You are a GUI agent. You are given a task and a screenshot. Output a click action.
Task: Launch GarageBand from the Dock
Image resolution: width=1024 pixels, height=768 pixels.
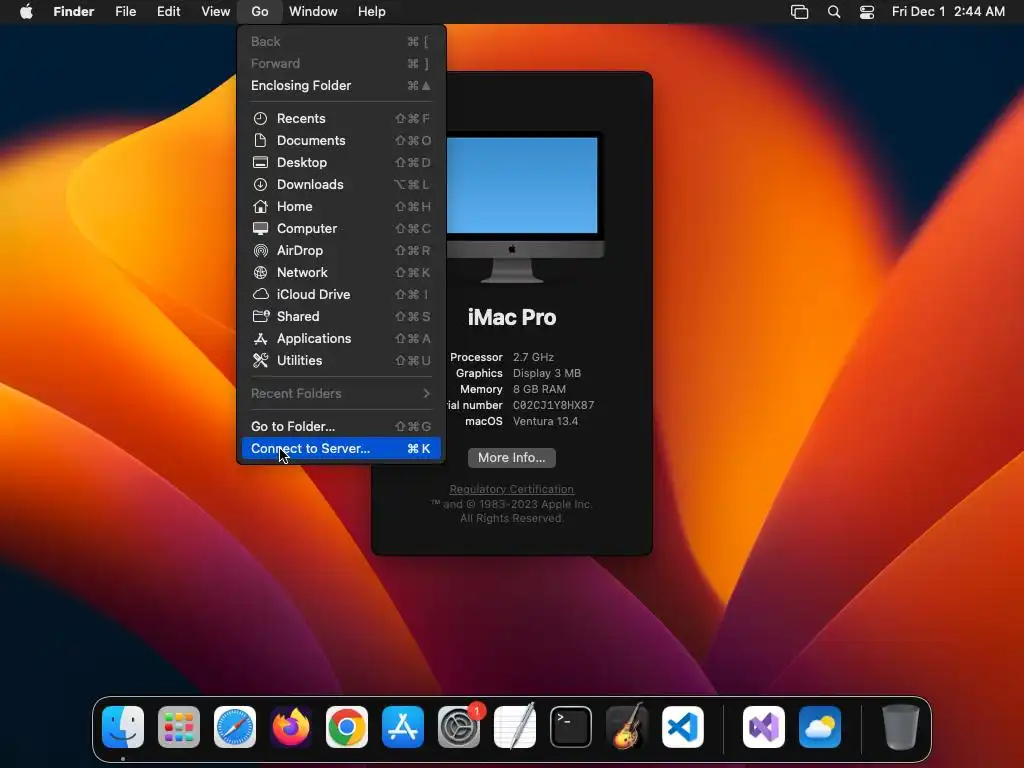tap(627, 727)
